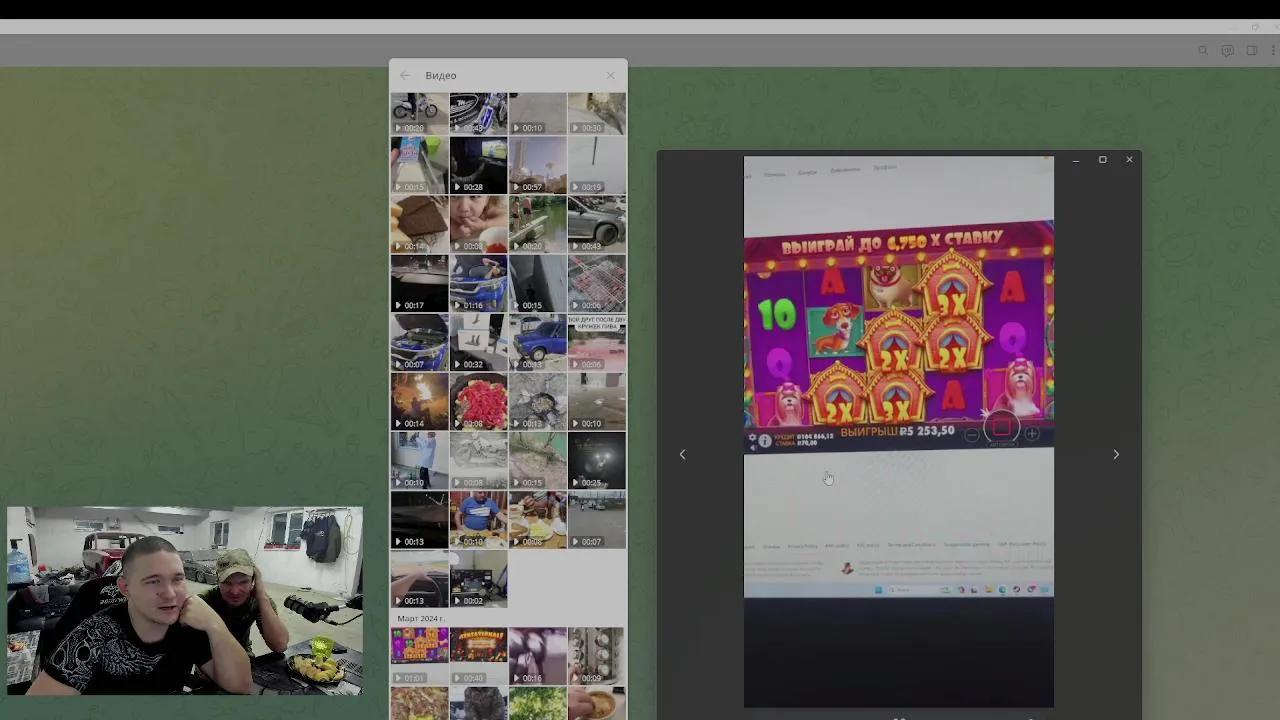Viewport: 1280px width, 720px height.
Task: Open the 00:19 video thumbnail
Action: pos(596,165)
